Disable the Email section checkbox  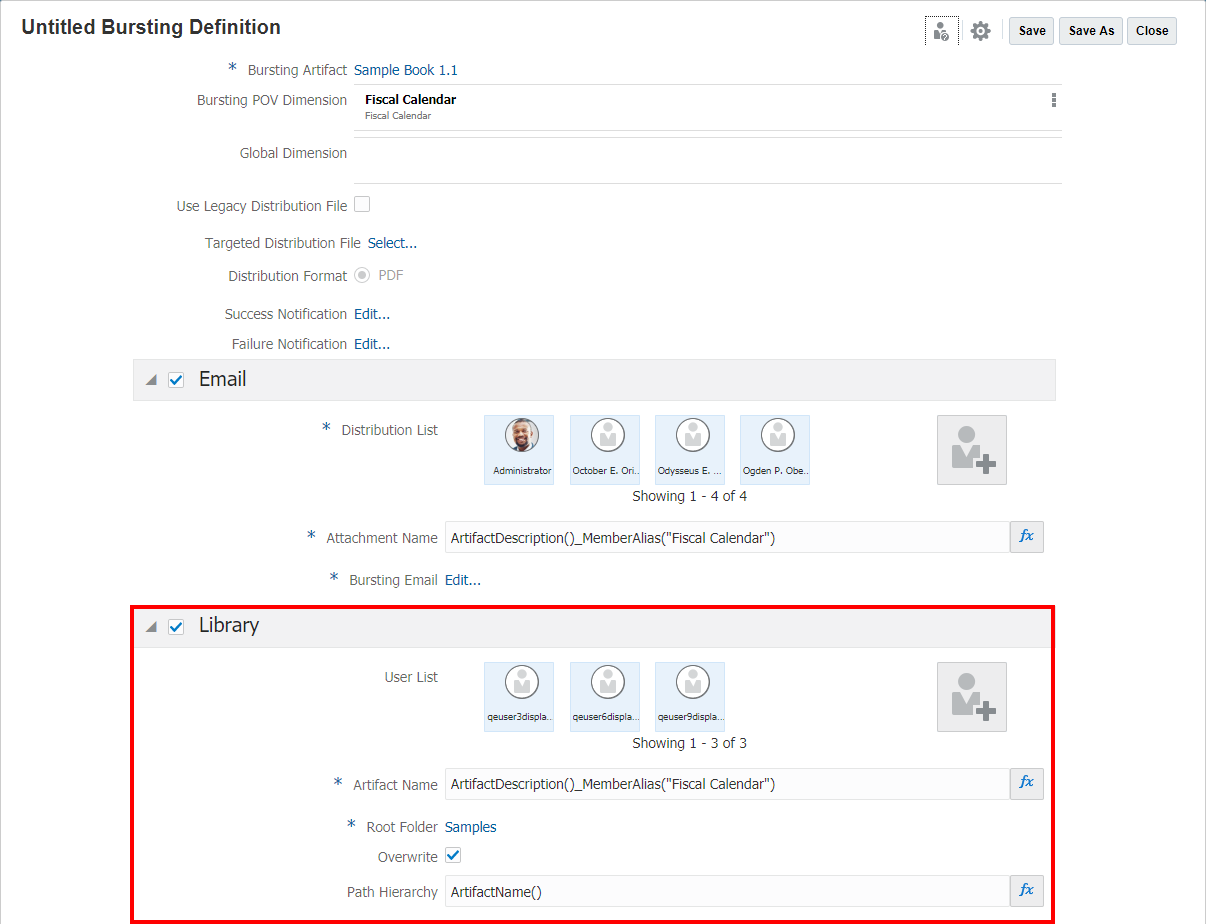(177, 379)
